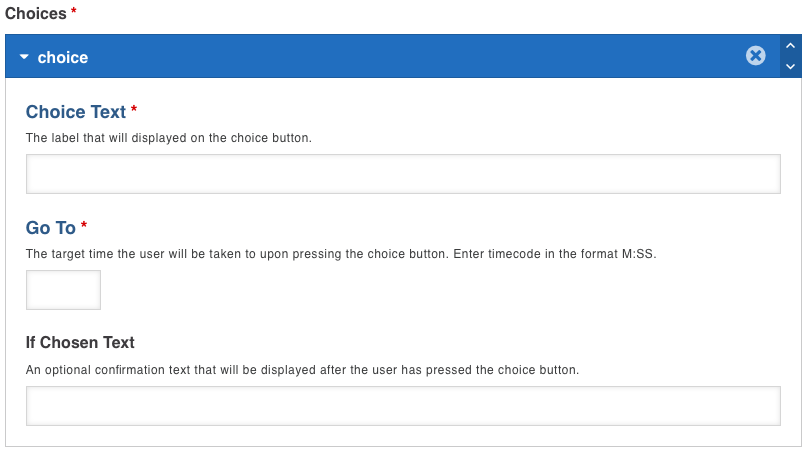The image size is (808, 451).
Task: Click the 'choice' title in the blue header
Action: [63, 58]
